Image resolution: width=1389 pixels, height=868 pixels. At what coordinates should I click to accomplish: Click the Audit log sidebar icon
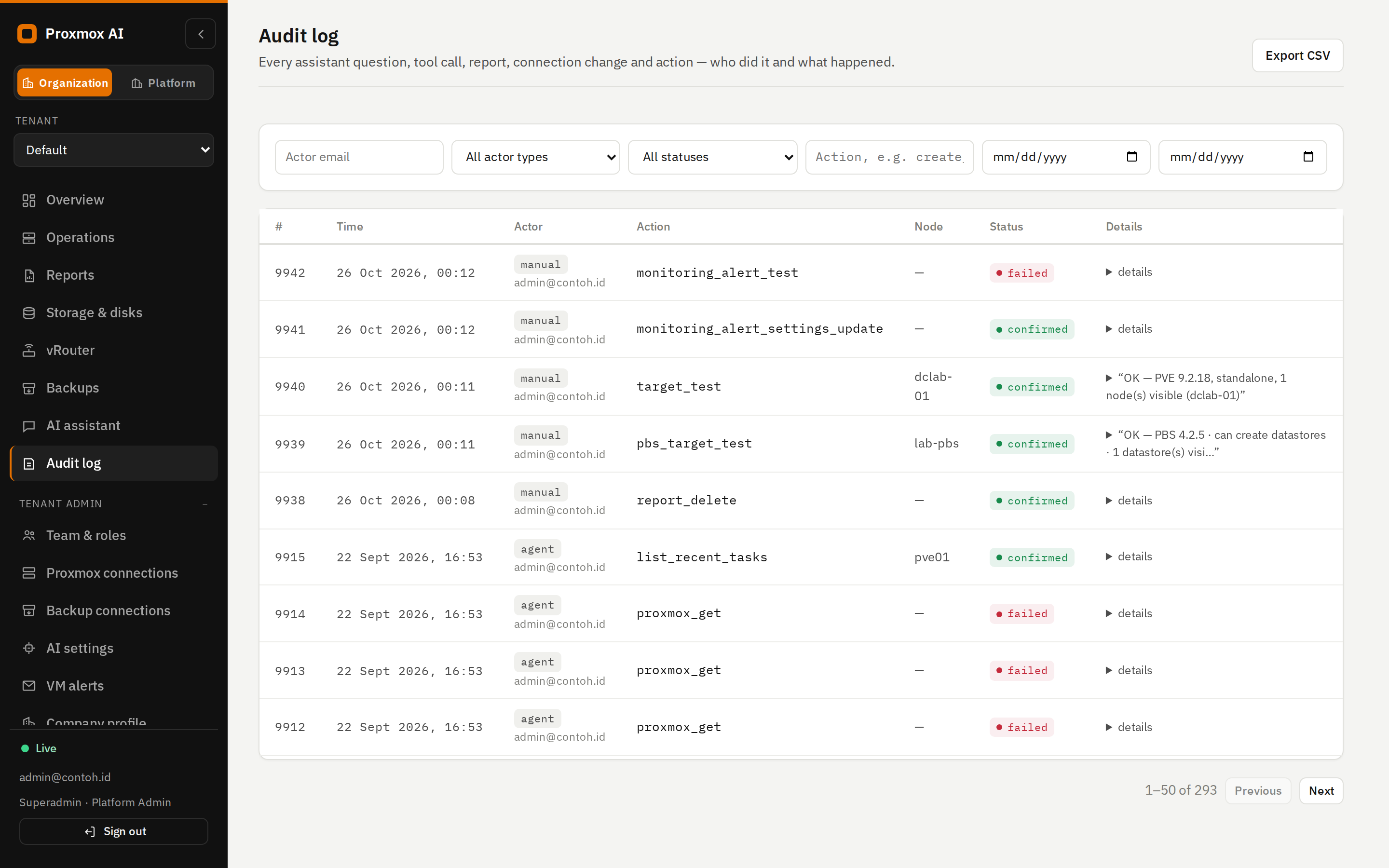coord(29,463)
